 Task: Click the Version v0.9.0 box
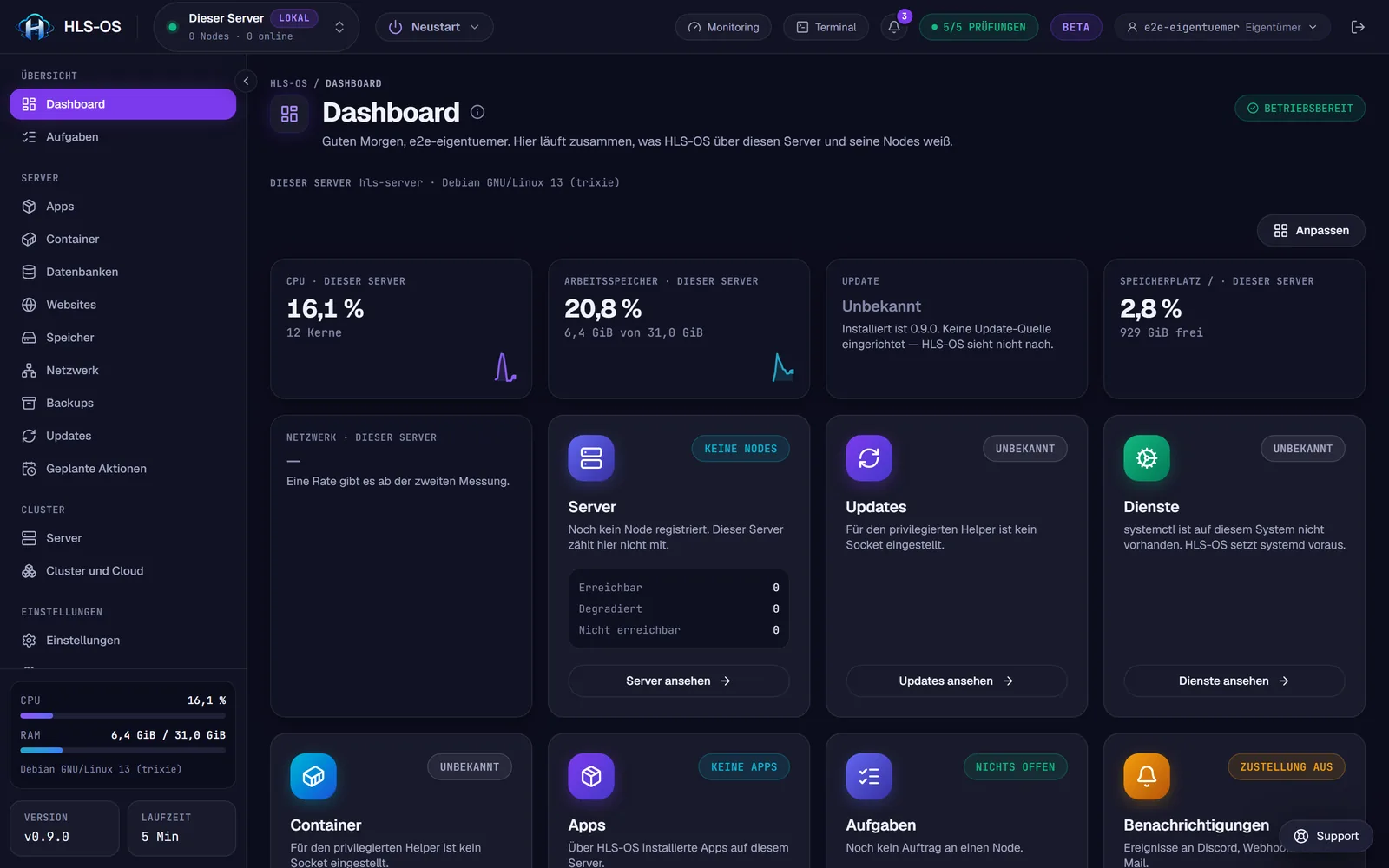64,828
